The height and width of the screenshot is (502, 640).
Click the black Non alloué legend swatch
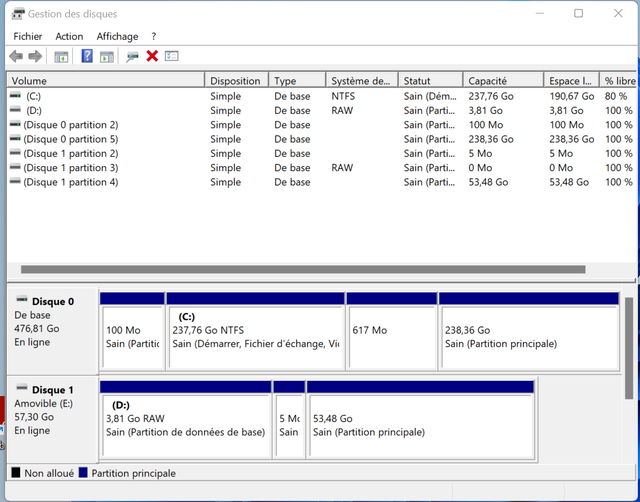coord(16,473)
